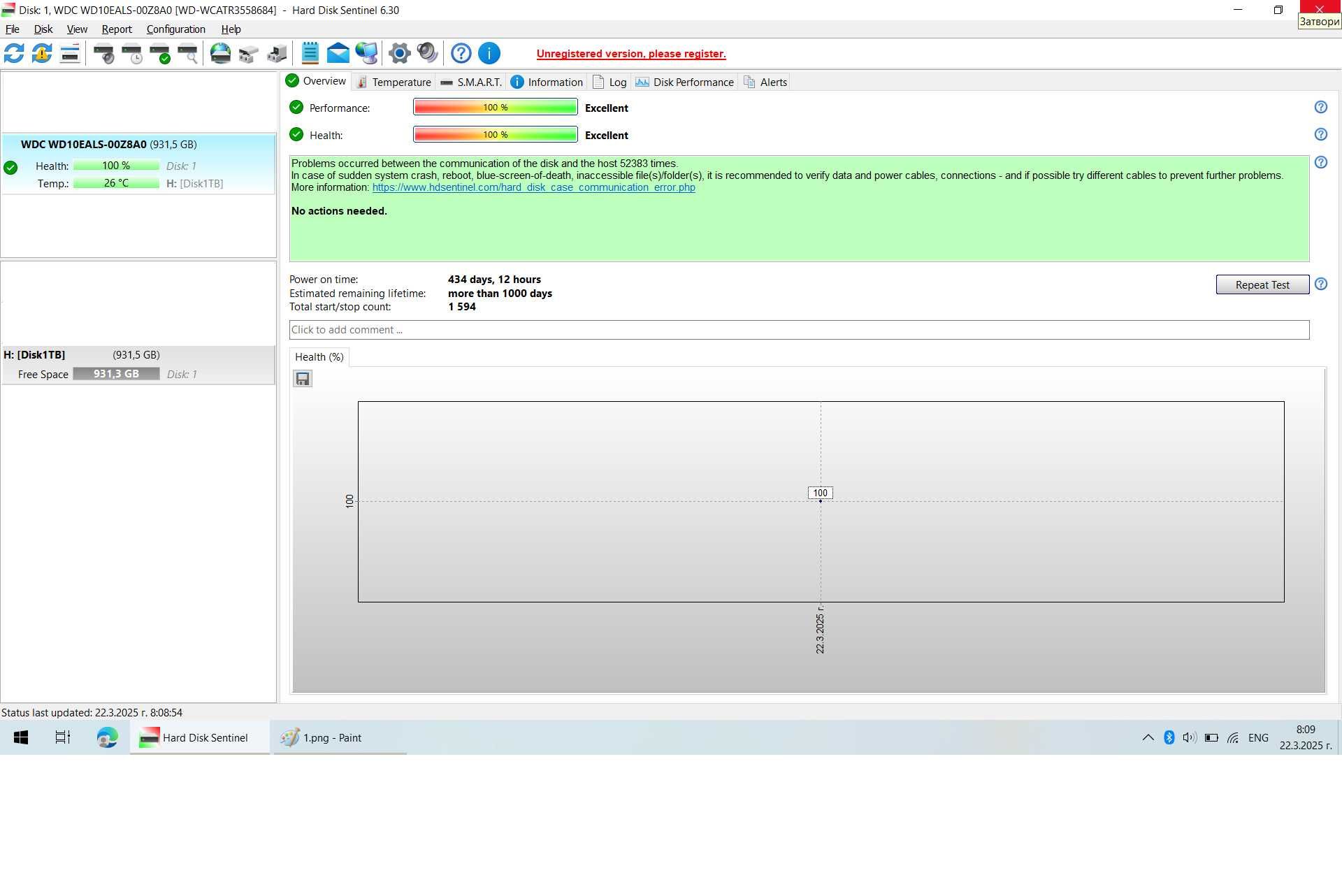Open the Report menu
This screenshot has height=896, width=1342.
117,29
